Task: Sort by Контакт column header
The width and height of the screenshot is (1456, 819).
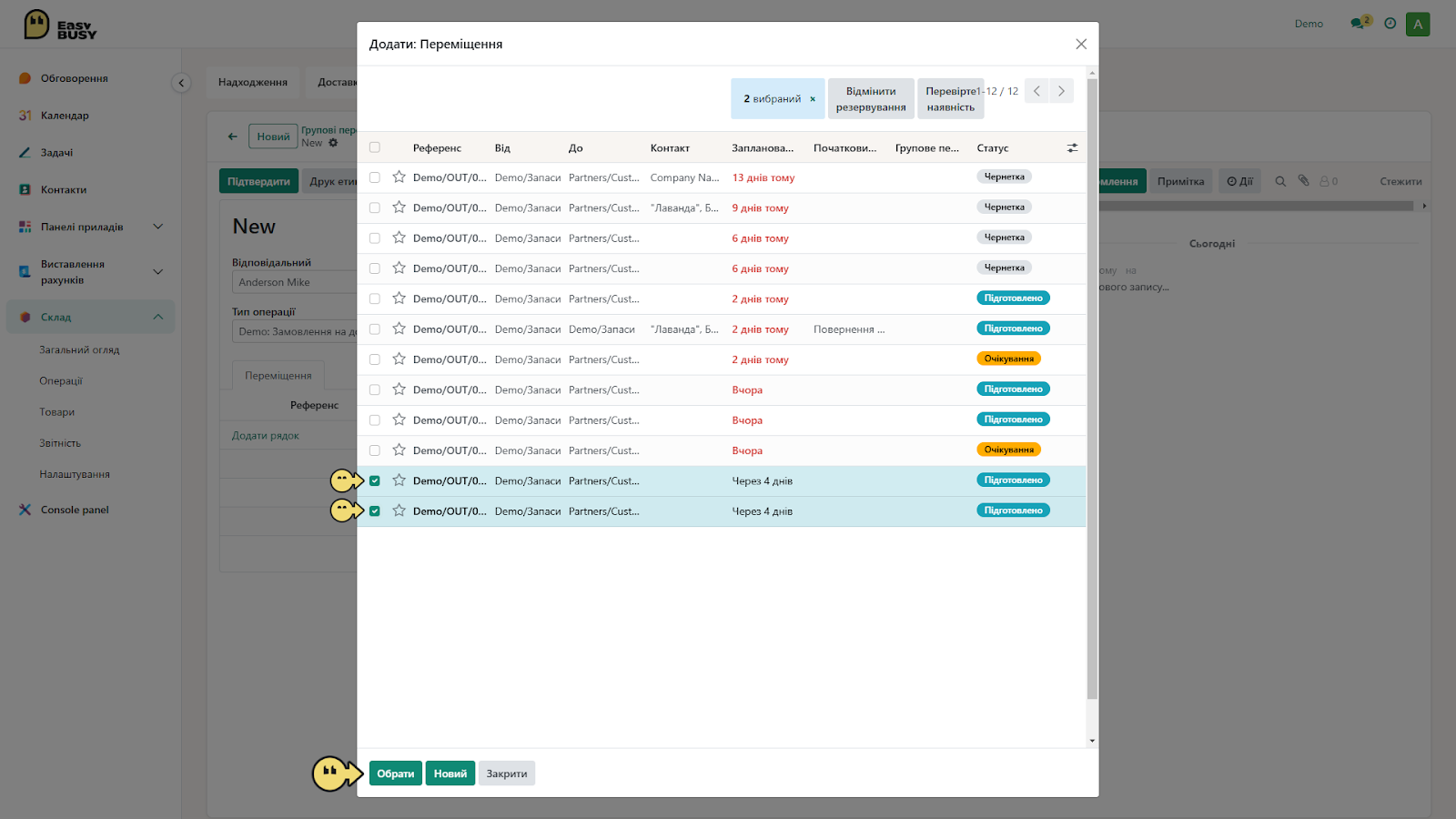Action: pyautogui.click(x=670, y=147)
